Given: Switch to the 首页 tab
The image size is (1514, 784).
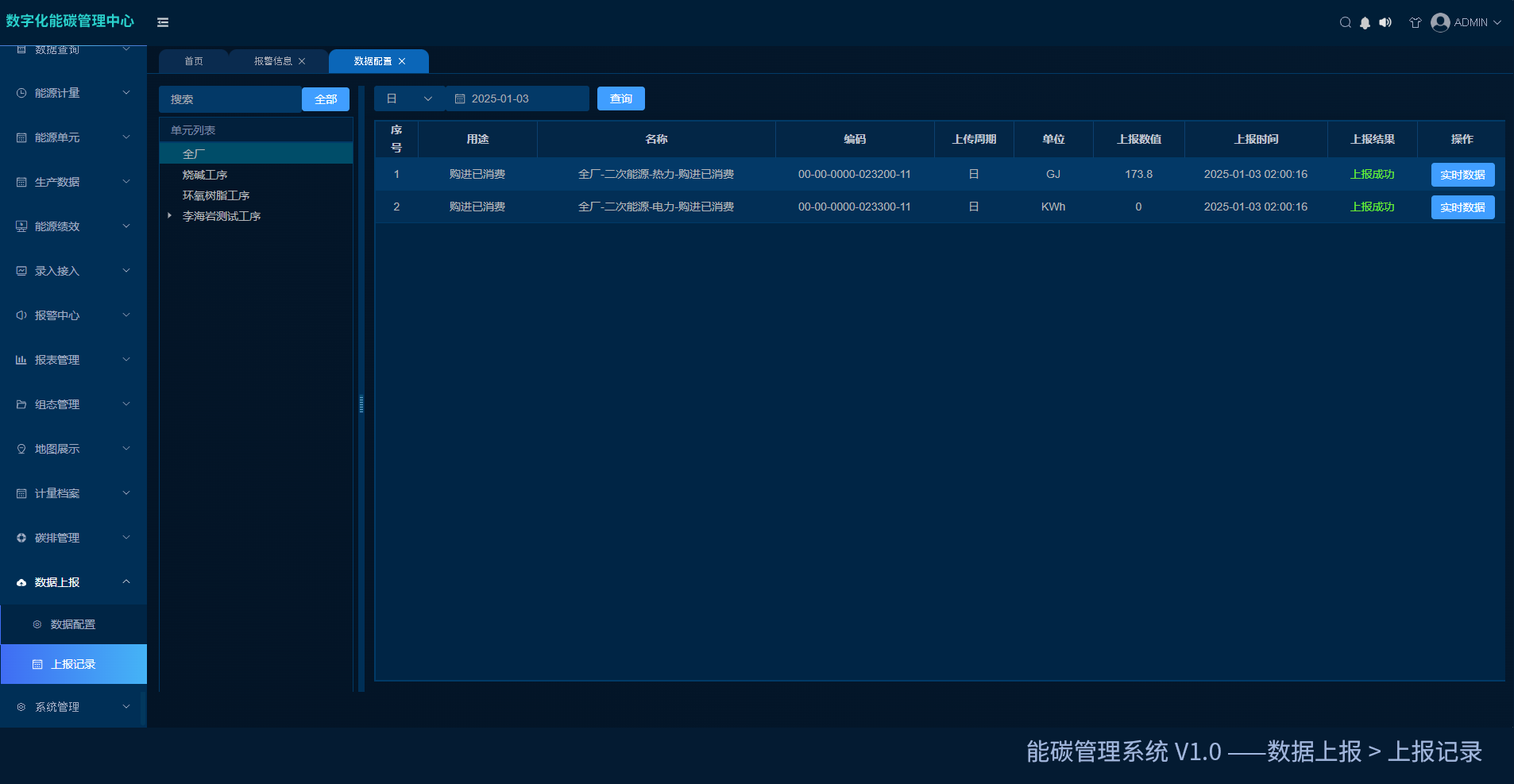Looking at the screenshot, I should (x=194, y=61).
